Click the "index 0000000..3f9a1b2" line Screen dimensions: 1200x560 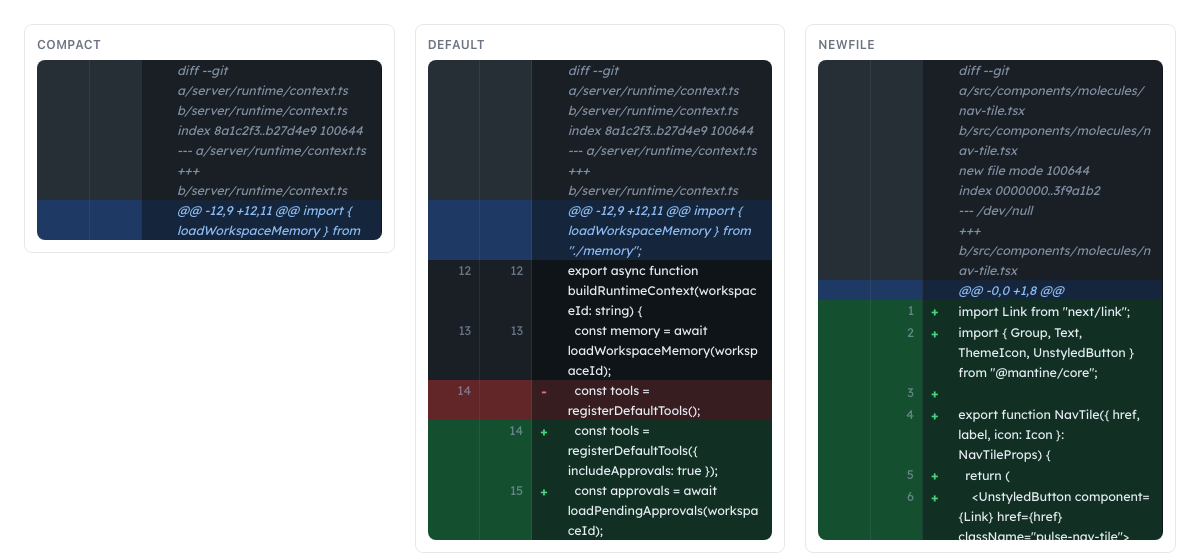pyautogui.click(x=1029, y=191)
